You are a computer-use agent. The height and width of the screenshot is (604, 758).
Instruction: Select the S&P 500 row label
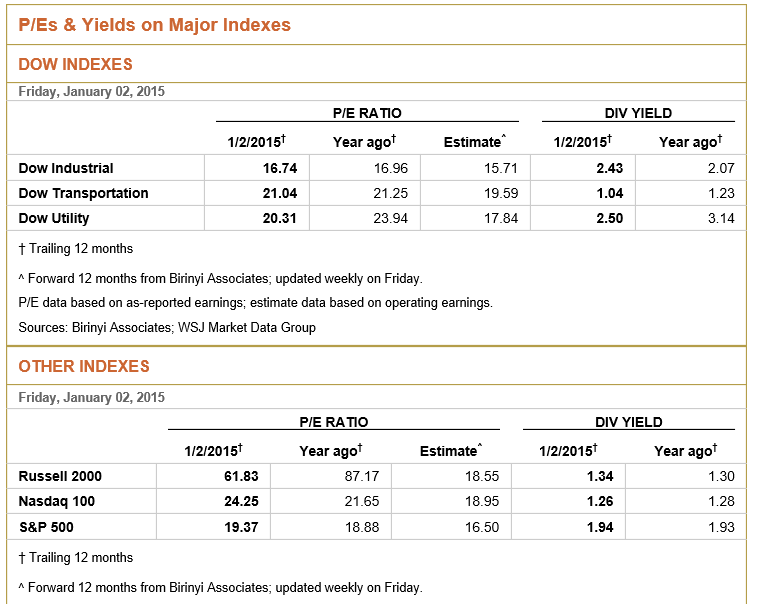pos(46,526)
